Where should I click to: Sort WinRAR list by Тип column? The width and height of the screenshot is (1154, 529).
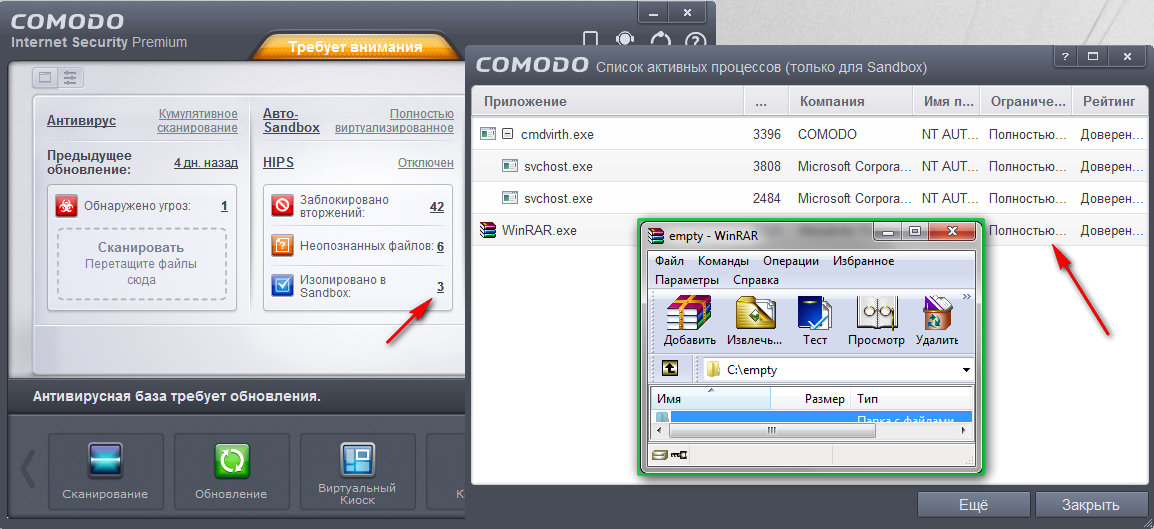coord(911,399)
